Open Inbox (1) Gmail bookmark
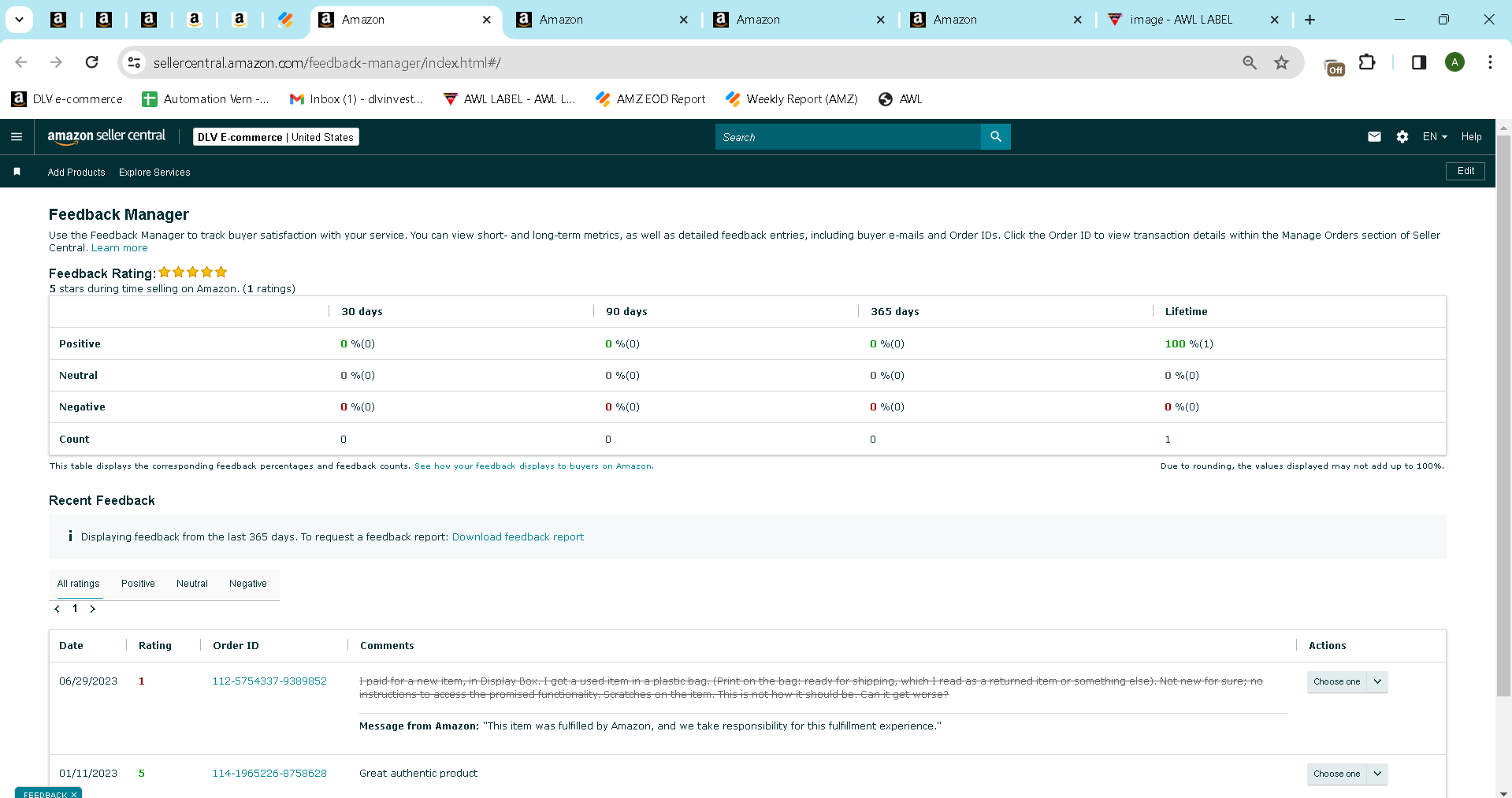 [357, 99]
